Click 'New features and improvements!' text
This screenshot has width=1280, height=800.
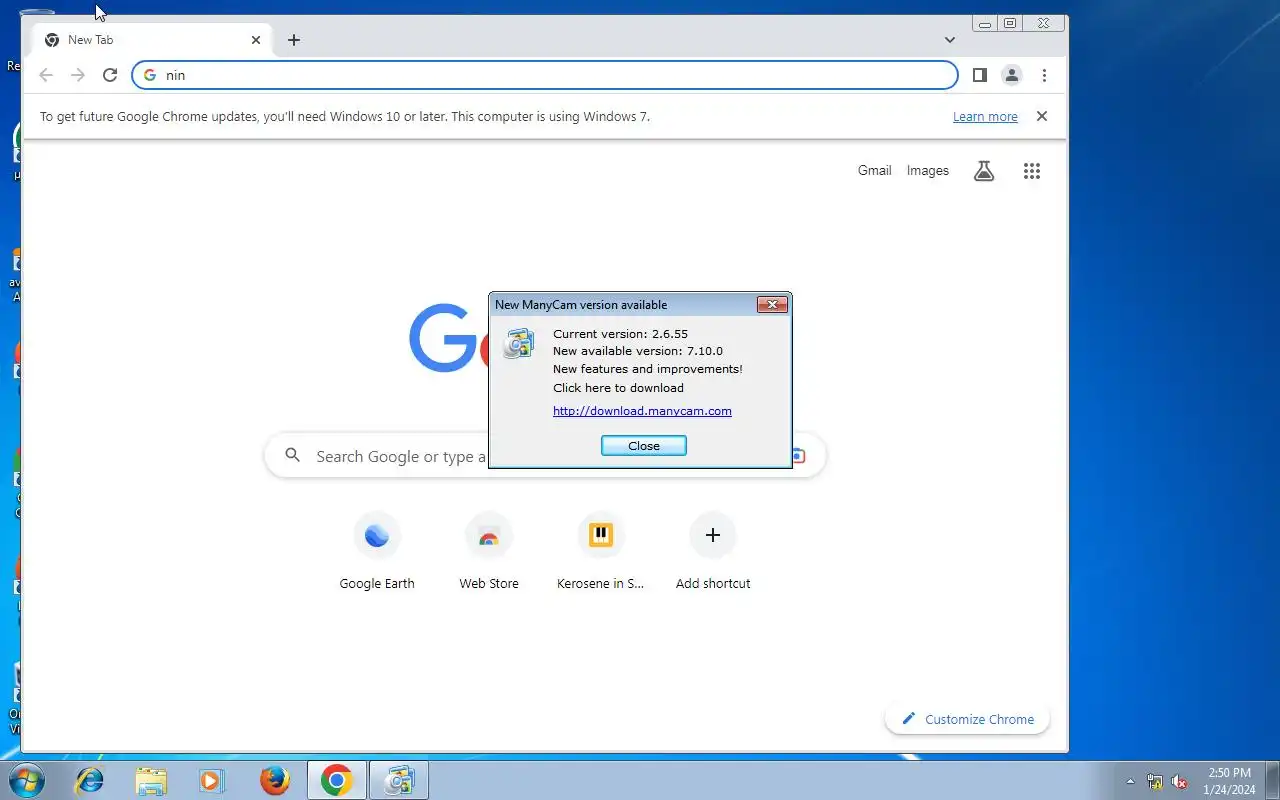[x=648, y=369]
